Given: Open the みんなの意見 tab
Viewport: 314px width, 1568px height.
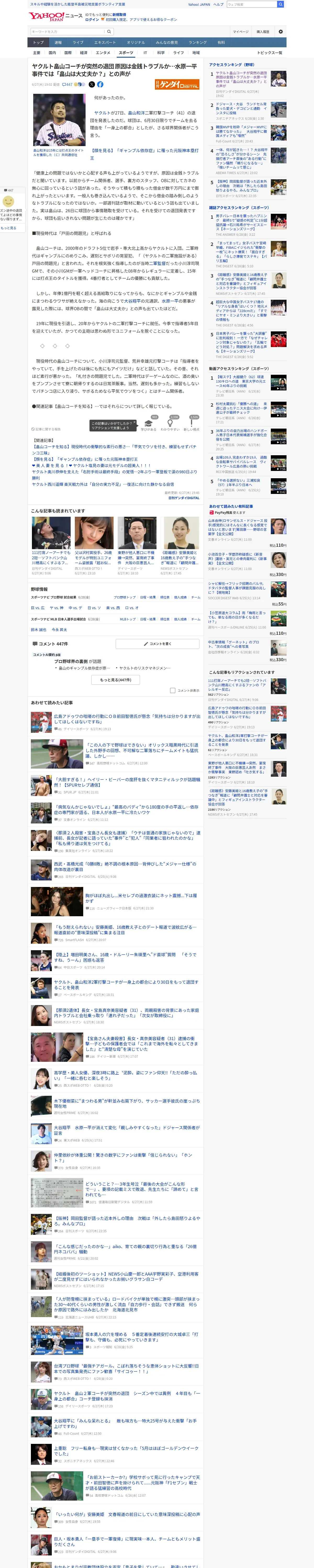Looking at the screenshot, I should point(167,43).
